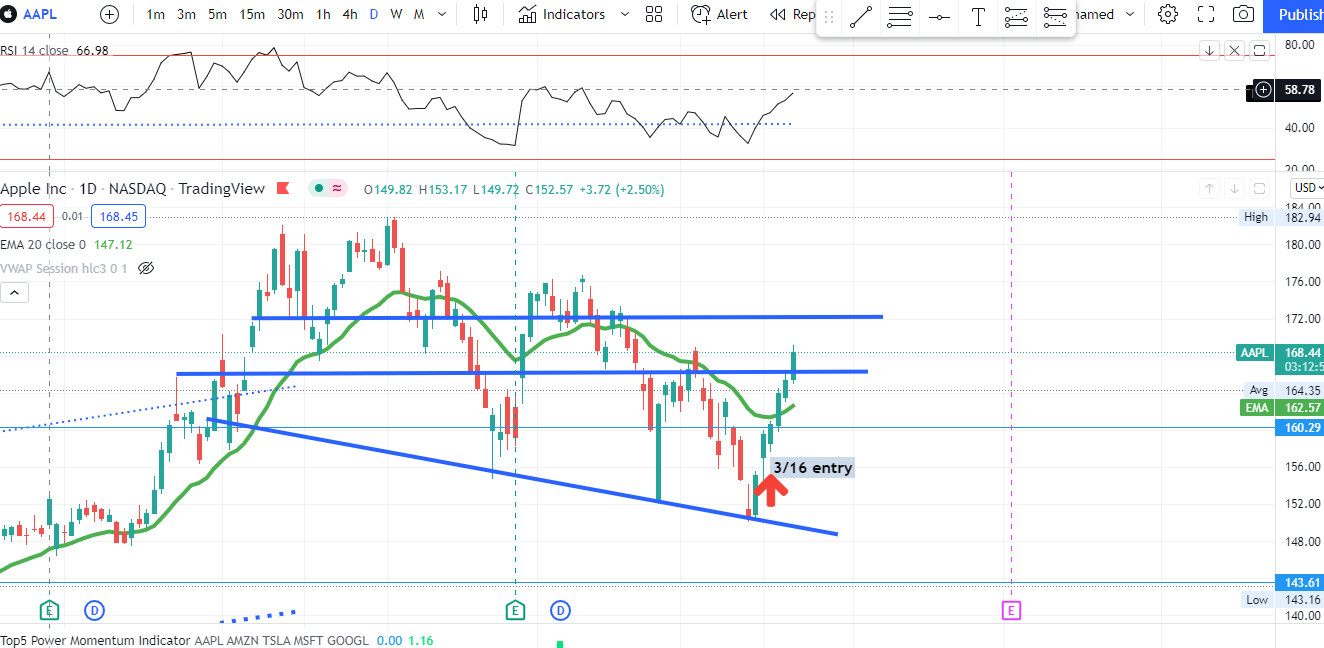This screenshot has height=648, width=1324.
Task: Click the Top5 Power Momentum Indicator legend
Action: coord(184,640)
